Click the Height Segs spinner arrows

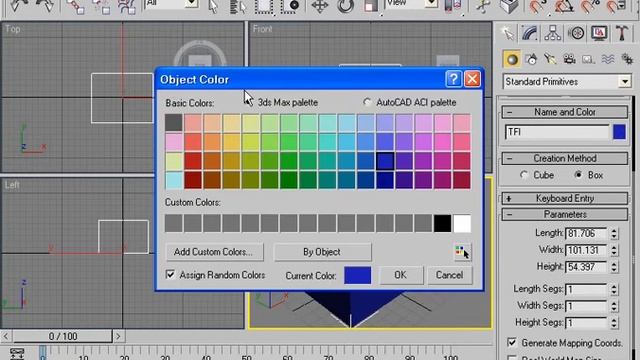click(614, 323)
